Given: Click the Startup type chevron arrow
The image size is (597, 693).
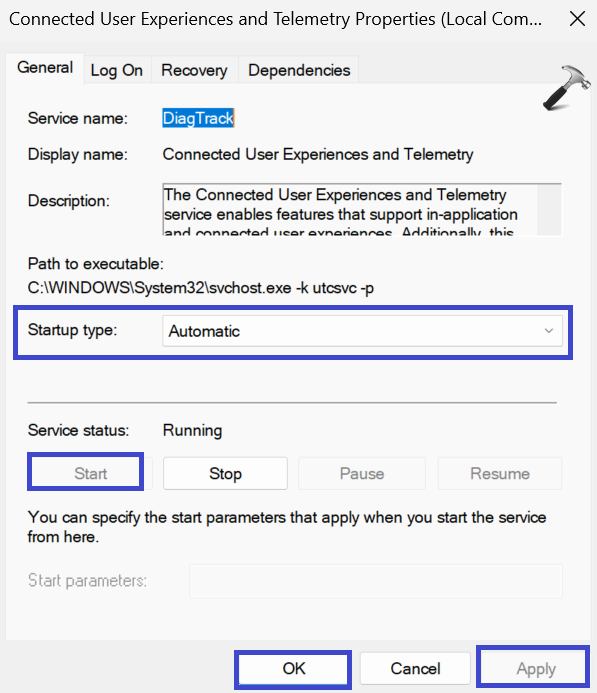Looking at the screenshot, I should click(x=549, y=331).
